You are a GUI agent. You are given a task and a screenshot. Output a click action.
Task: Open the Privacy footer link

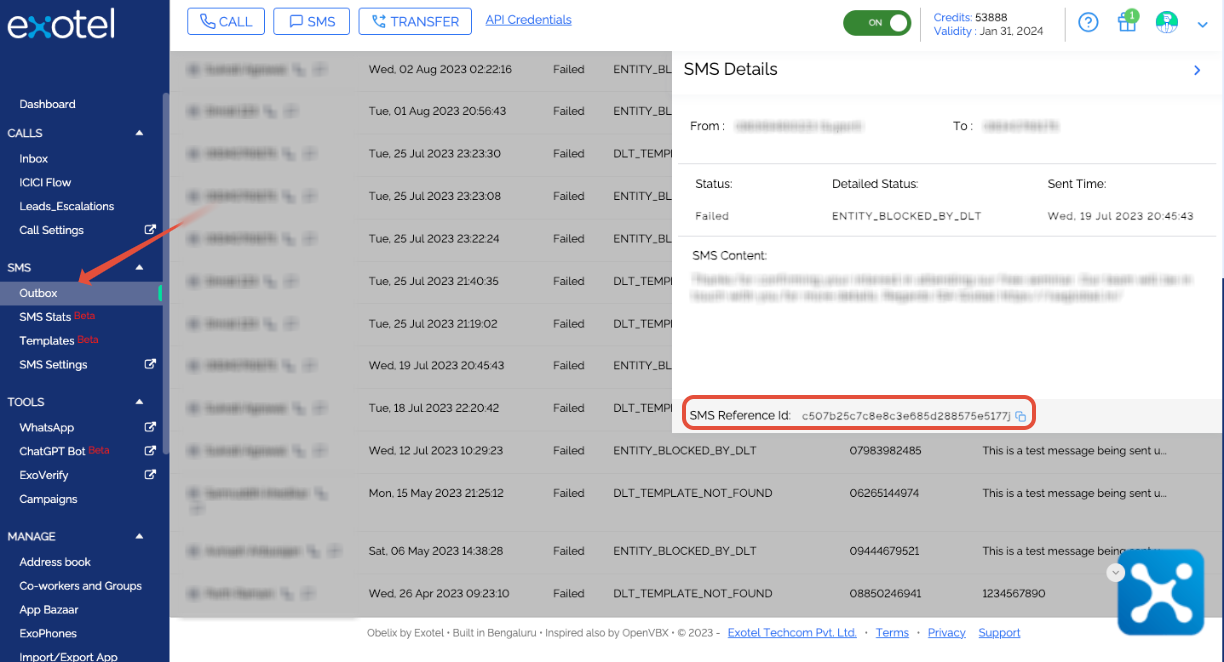(947, 633)
